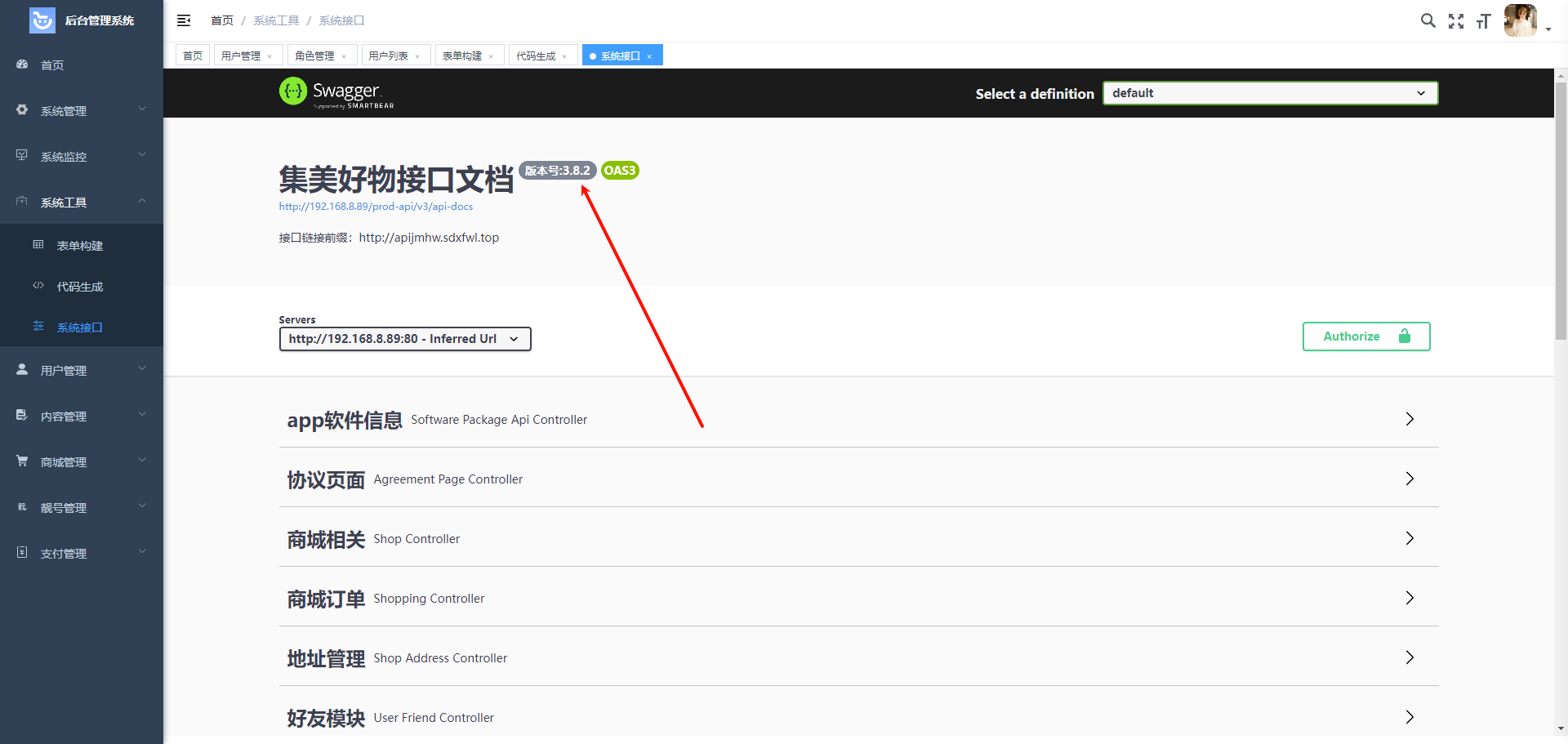The height and width of the screenshot is (744, 1568).
Task: Close the 角色管理 tab
Action: [x=344, y=56]
